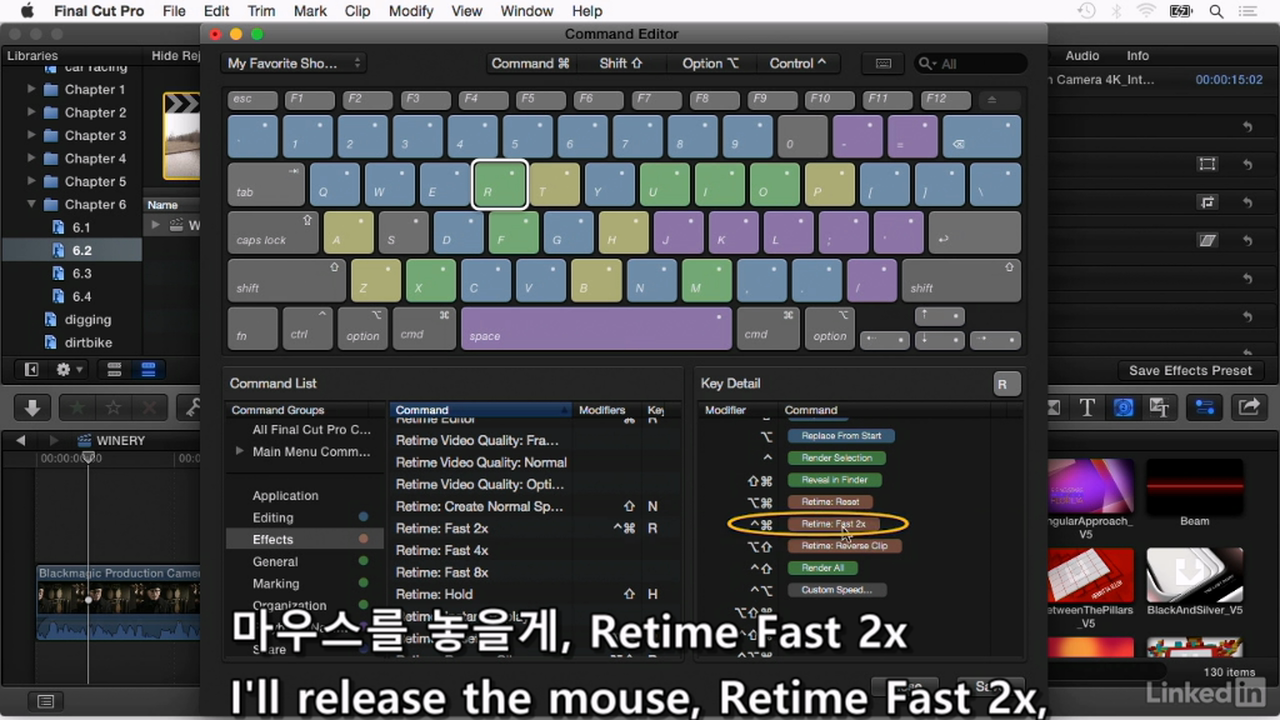This screenshot has width=1280, height=720.
Task: Click the Render Selection command pill
Action: [x=837, y=458]
